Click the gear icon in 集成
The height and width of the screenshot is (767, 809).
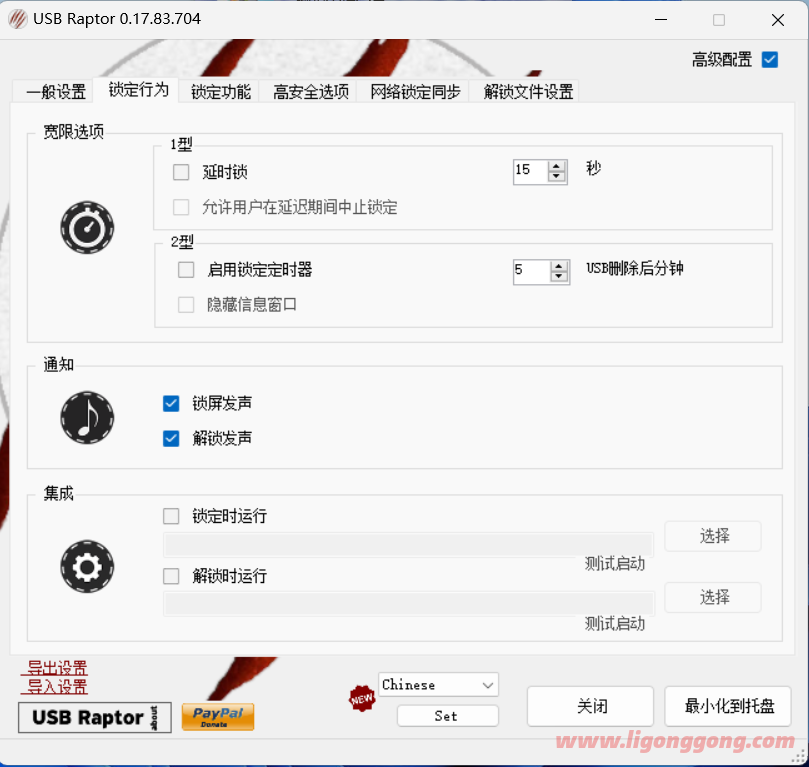(x=87, y=568)
